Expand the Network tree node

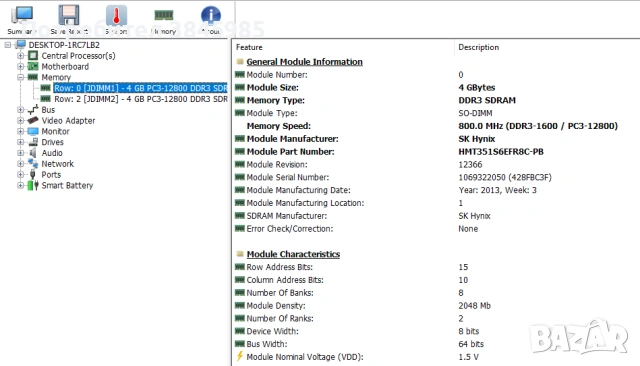20,164
